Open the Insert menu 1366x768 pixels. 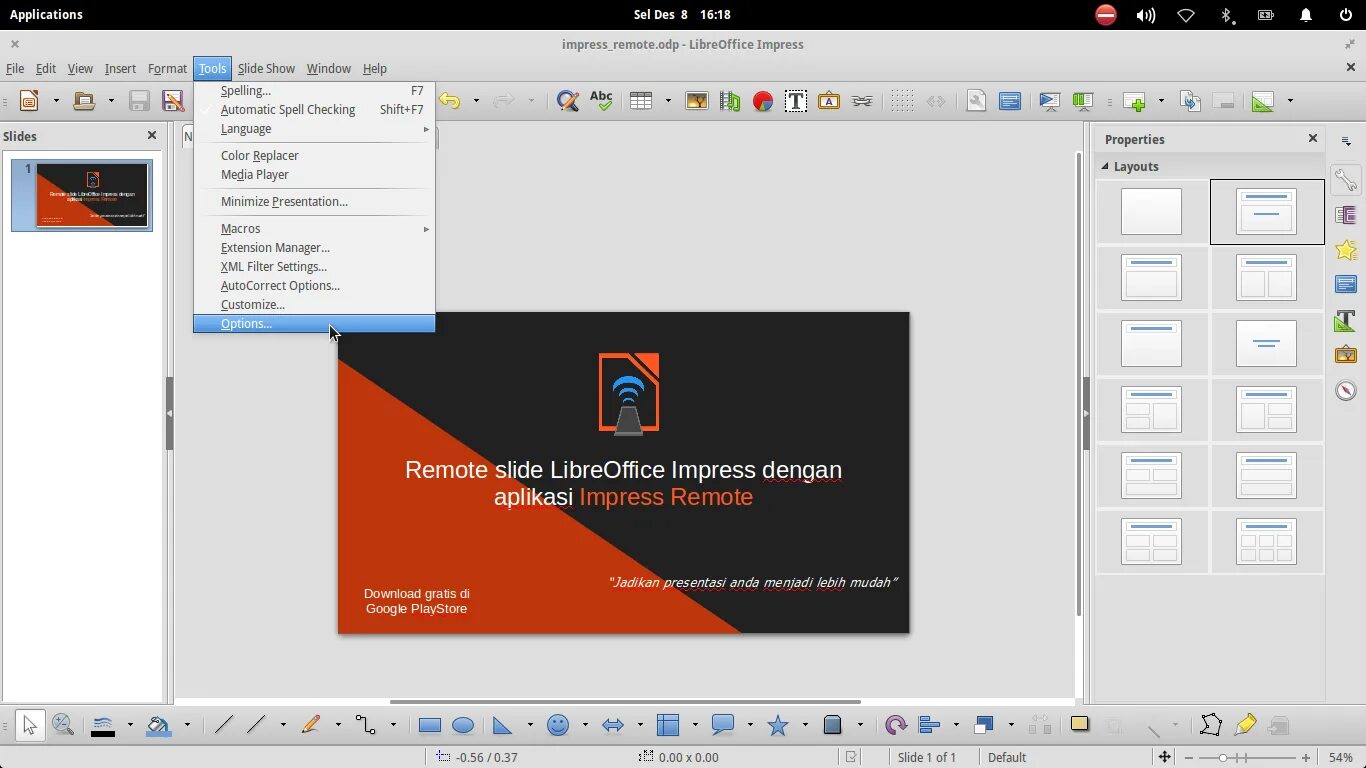(120, 68)
